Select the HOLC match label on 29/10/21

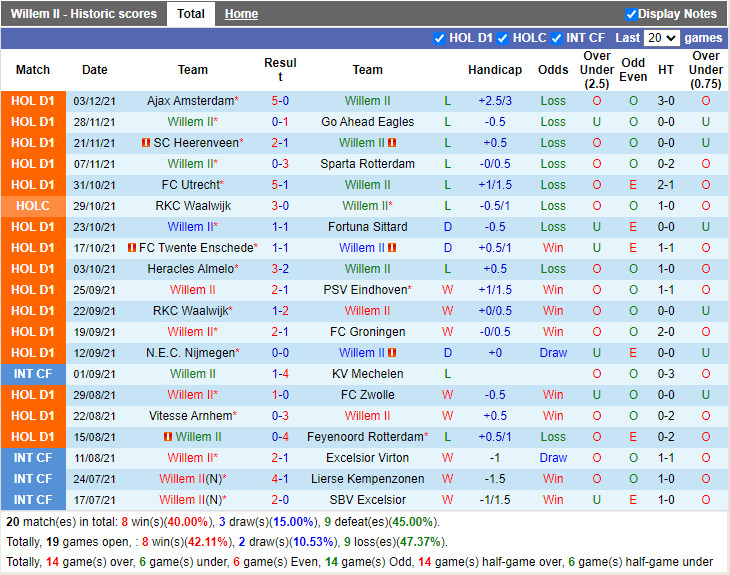pyautogui.click(x=33, y=206)
